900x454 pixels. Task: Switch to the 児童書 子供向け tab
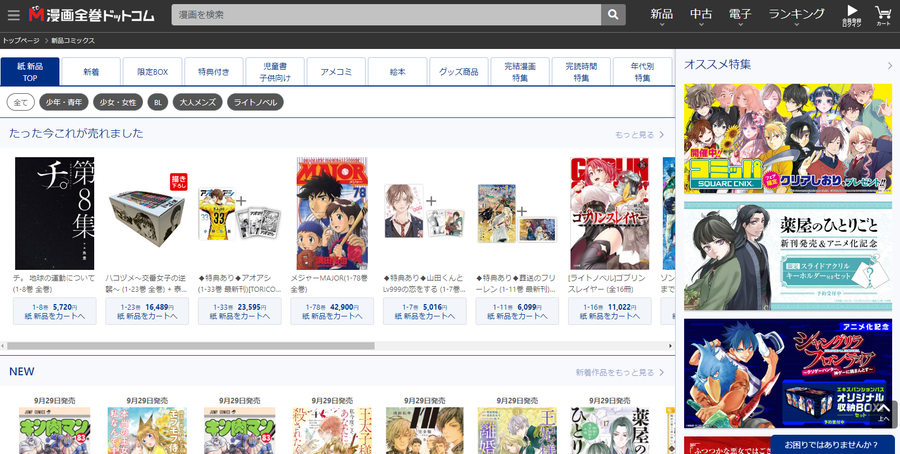[275, 72]
